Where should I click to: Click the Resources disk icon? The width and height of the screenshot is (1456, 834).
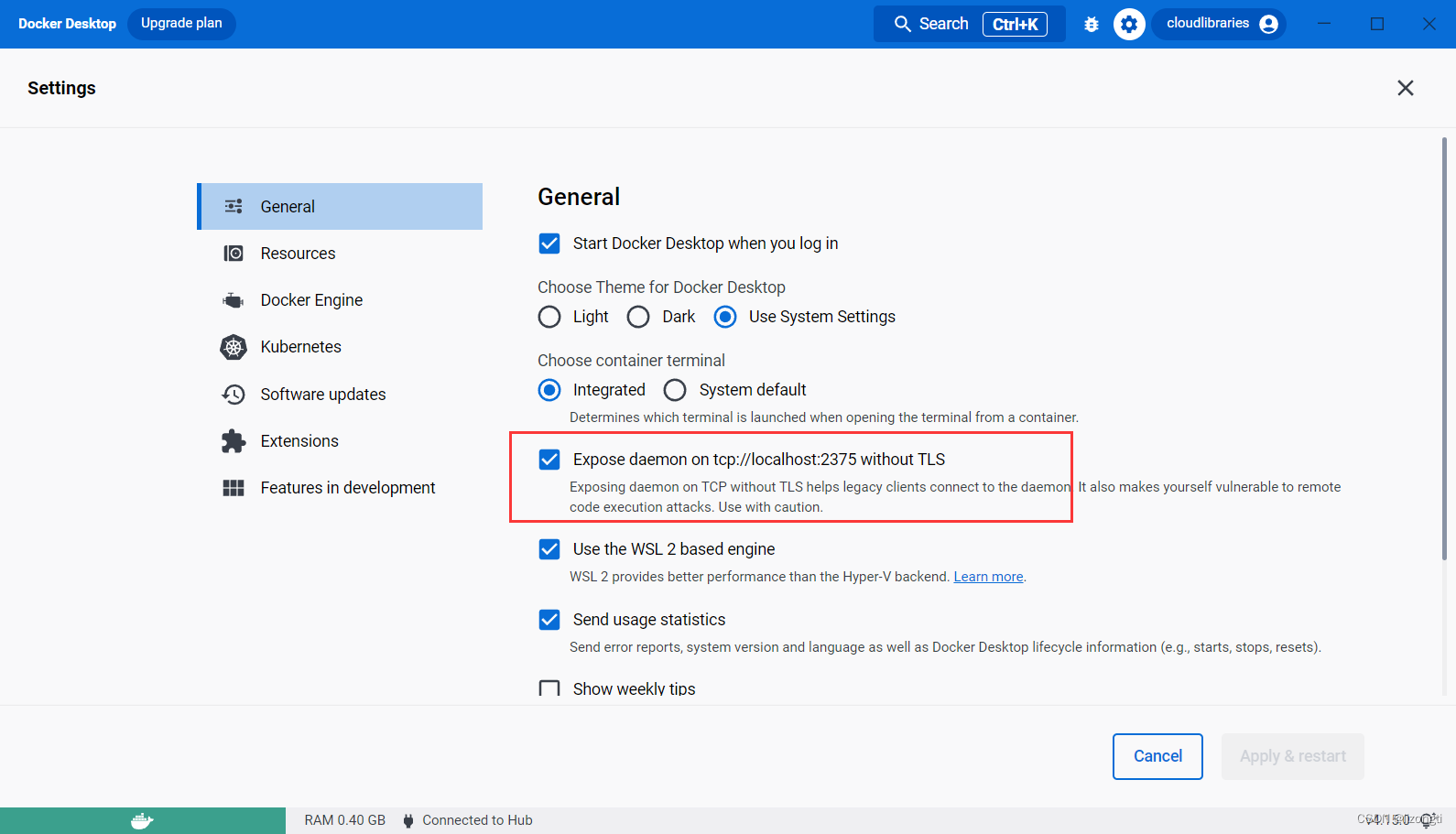(234, 254)
